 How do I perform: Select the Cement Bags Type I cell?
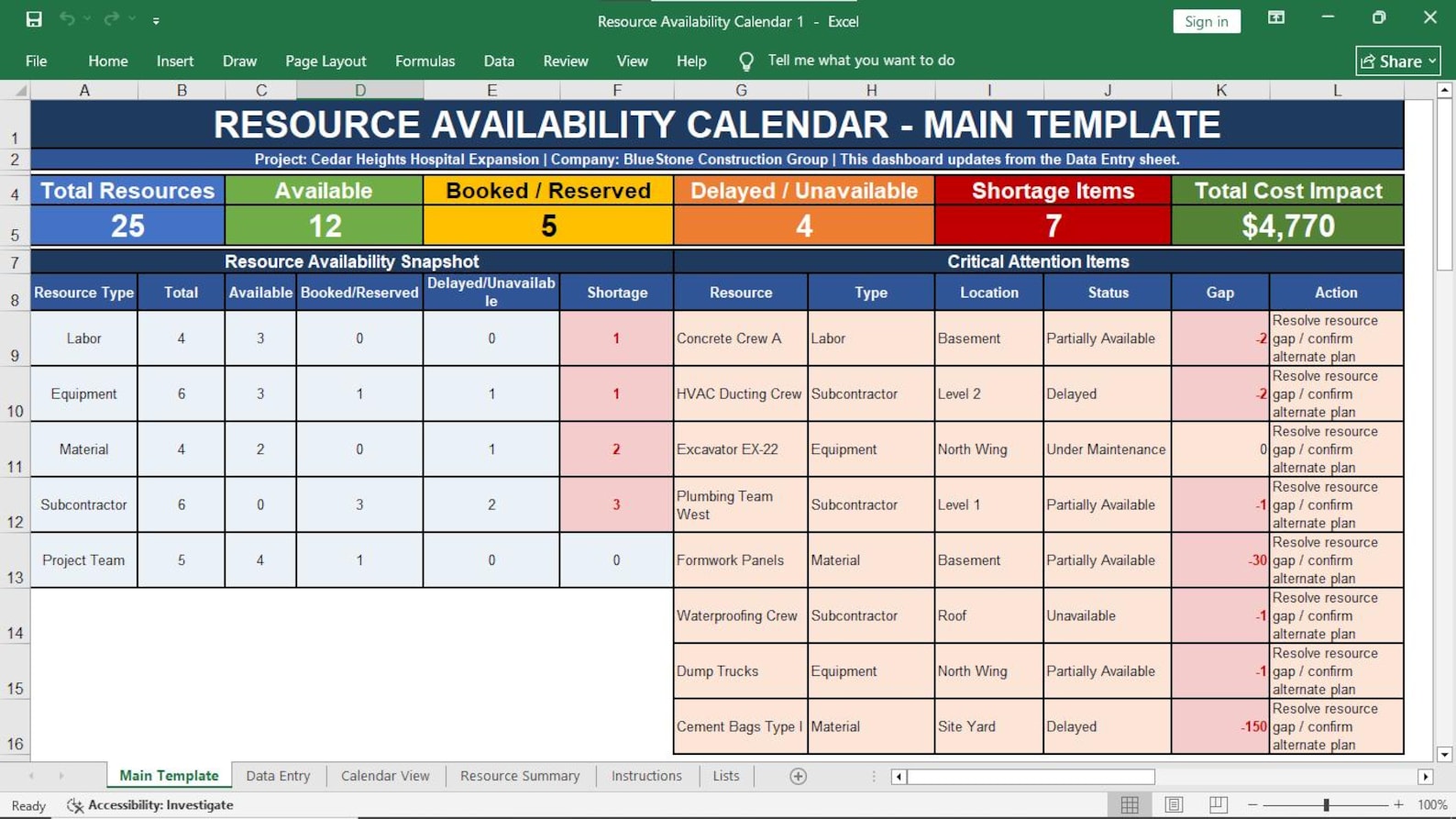click(741, 726)
